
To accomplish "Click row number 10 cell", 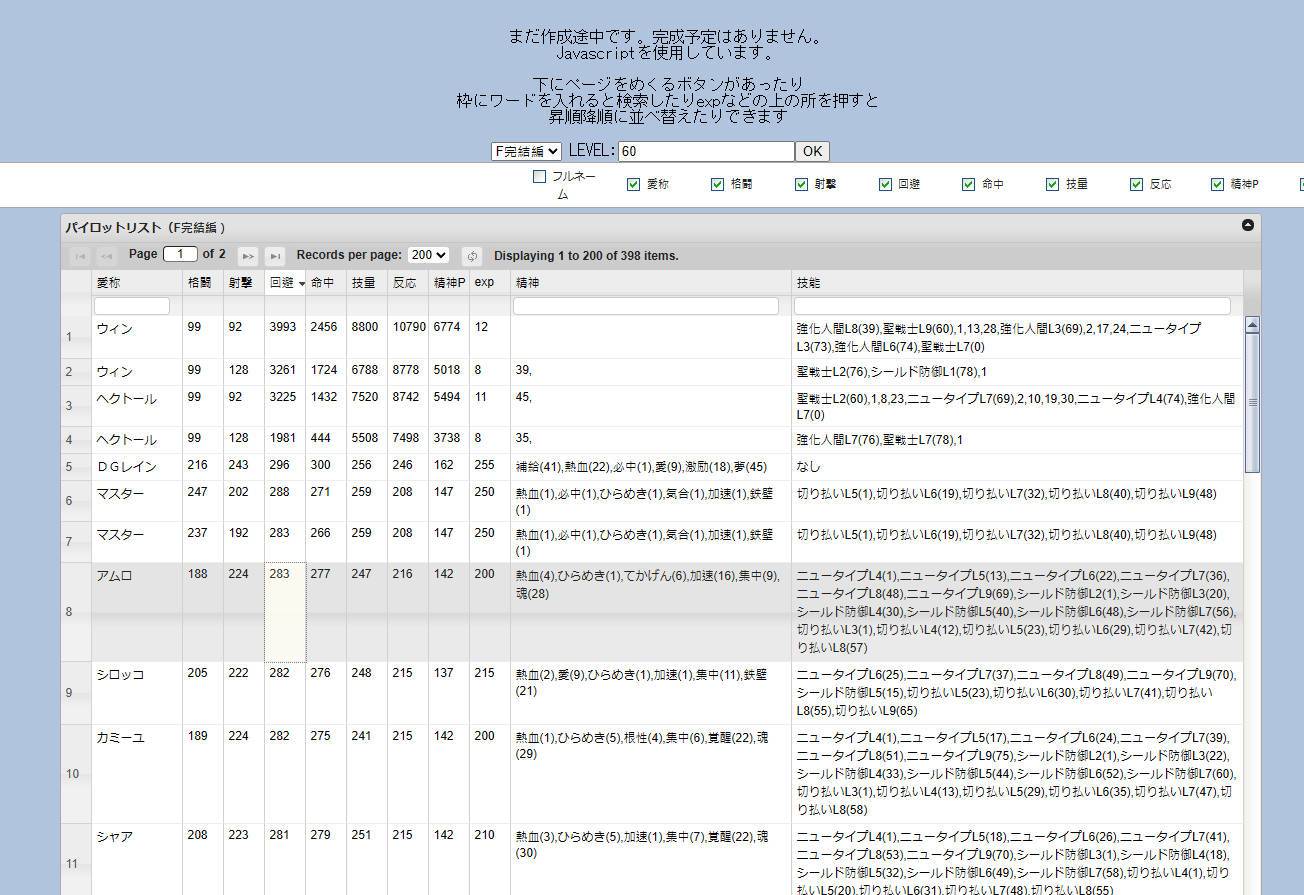I will click(x=76, y=774).
